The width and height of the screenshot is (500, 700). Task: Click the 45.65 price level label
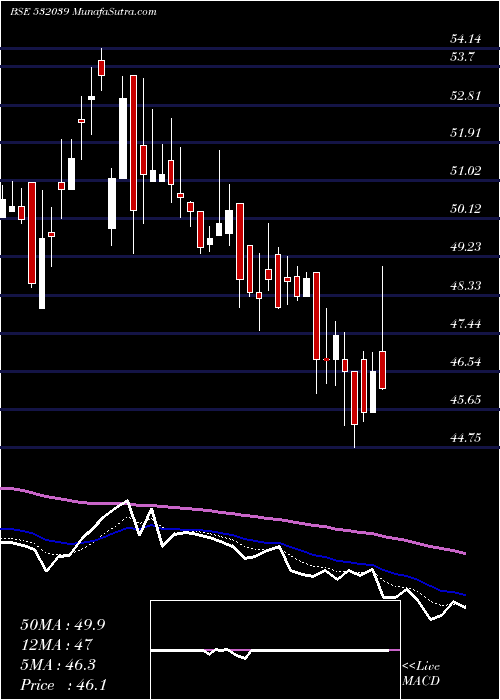click(x=466, y=400)
